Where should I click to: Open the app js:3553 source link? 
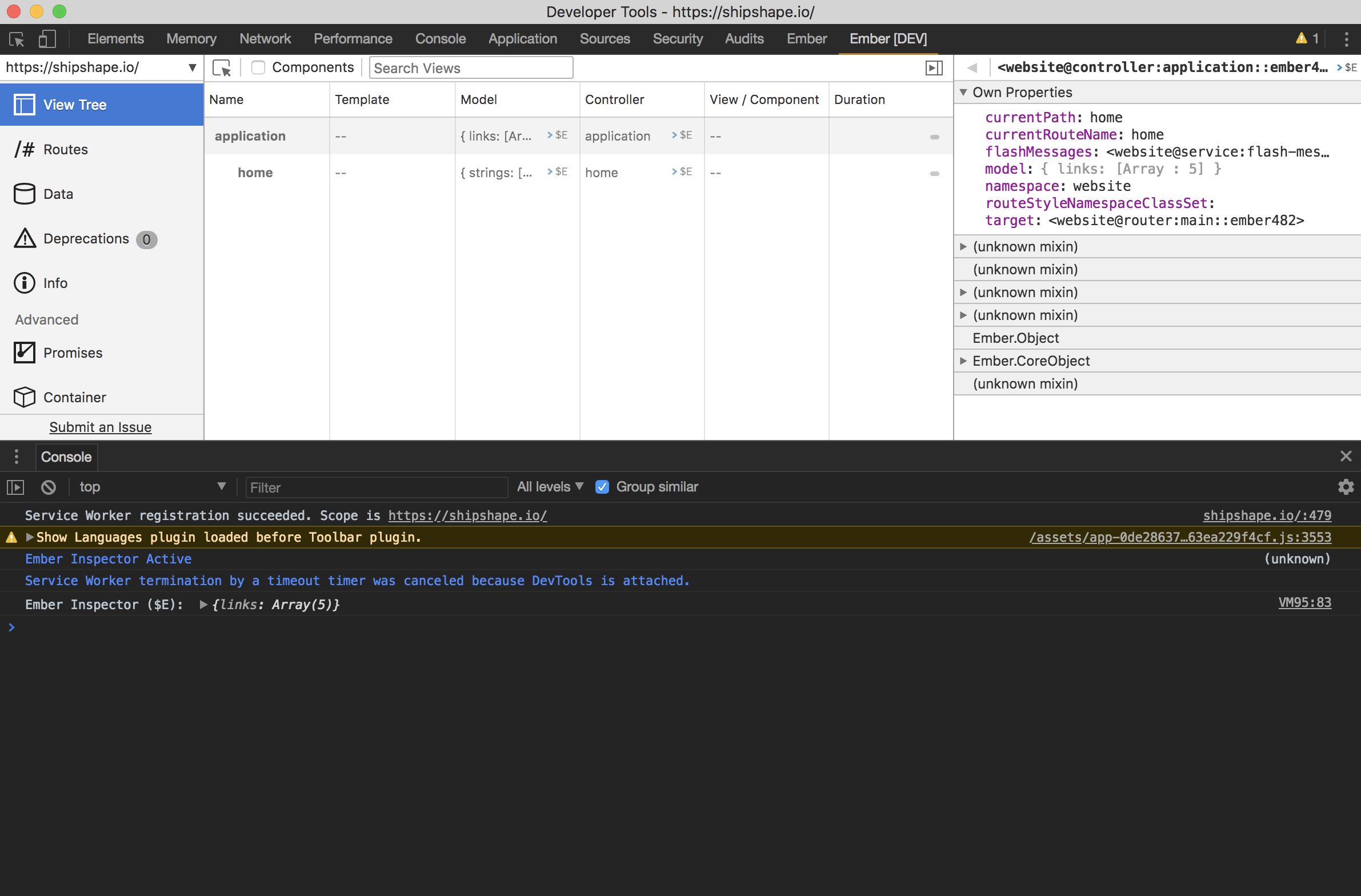pos(1180,538)
